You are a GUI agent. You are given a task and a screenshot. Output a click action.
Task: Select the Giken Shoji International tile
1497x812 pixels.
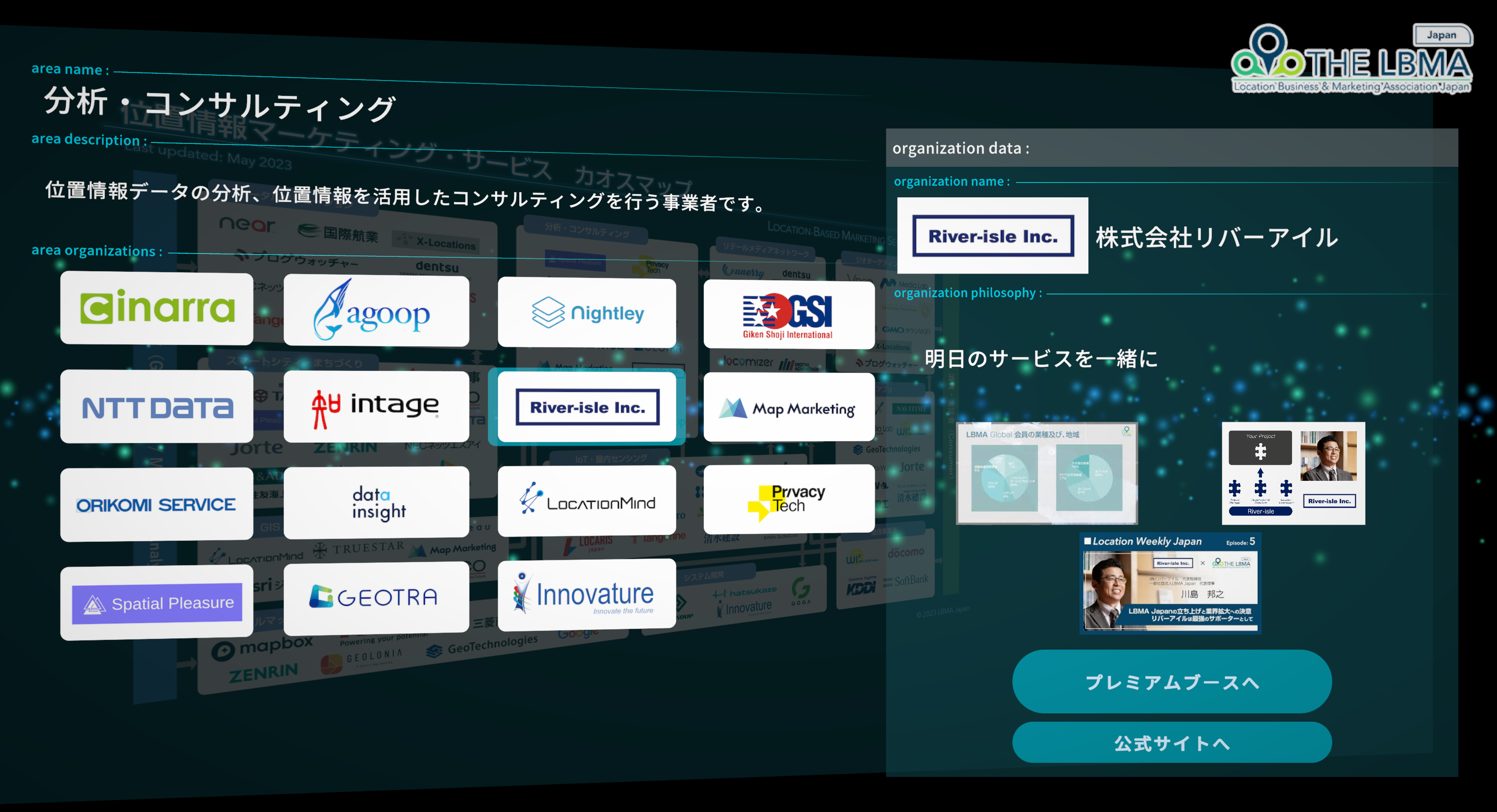click(x=789, y=315)
